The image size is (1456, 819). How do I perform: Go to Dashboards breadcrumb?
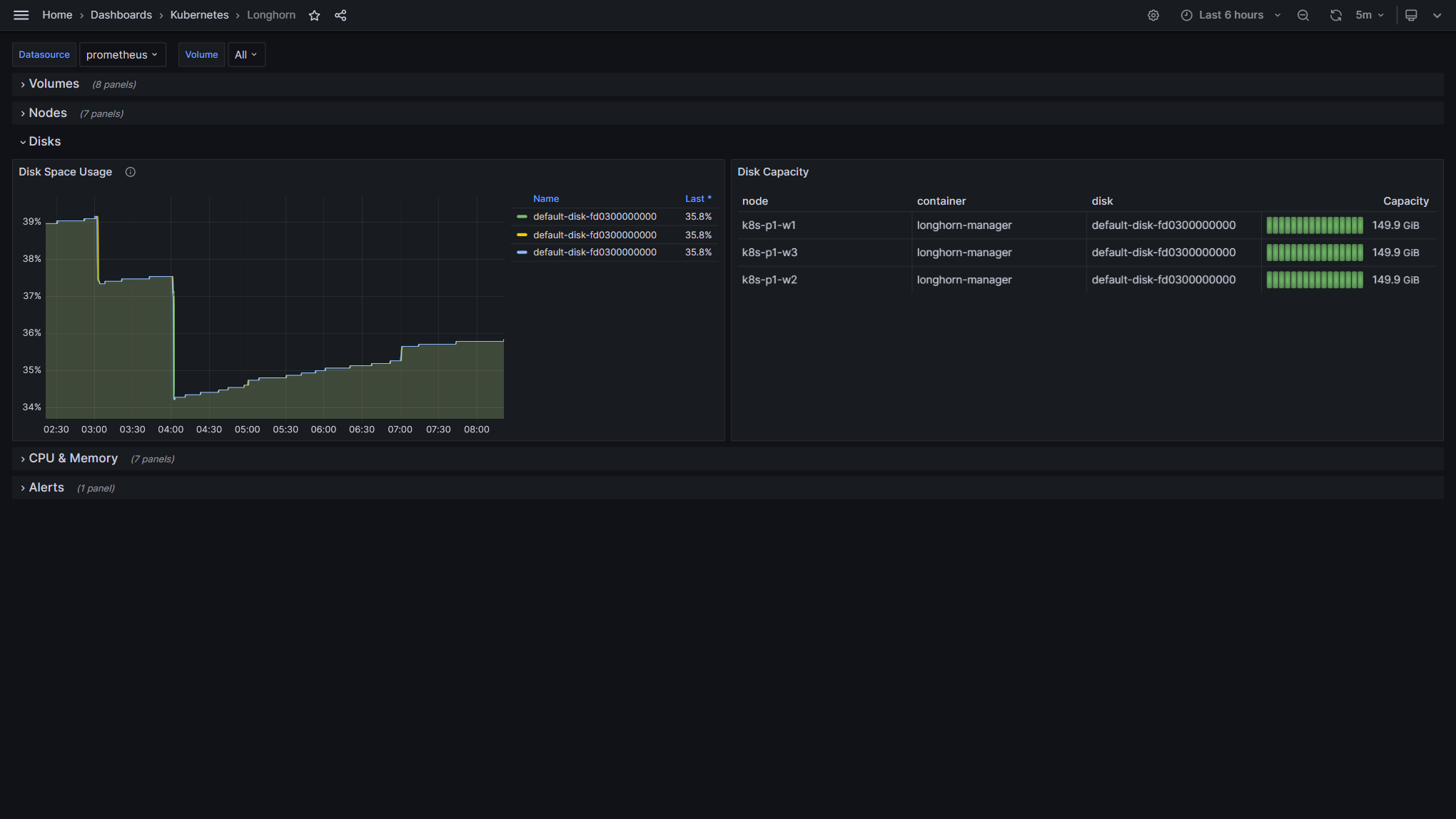click(x=121, y=15)
